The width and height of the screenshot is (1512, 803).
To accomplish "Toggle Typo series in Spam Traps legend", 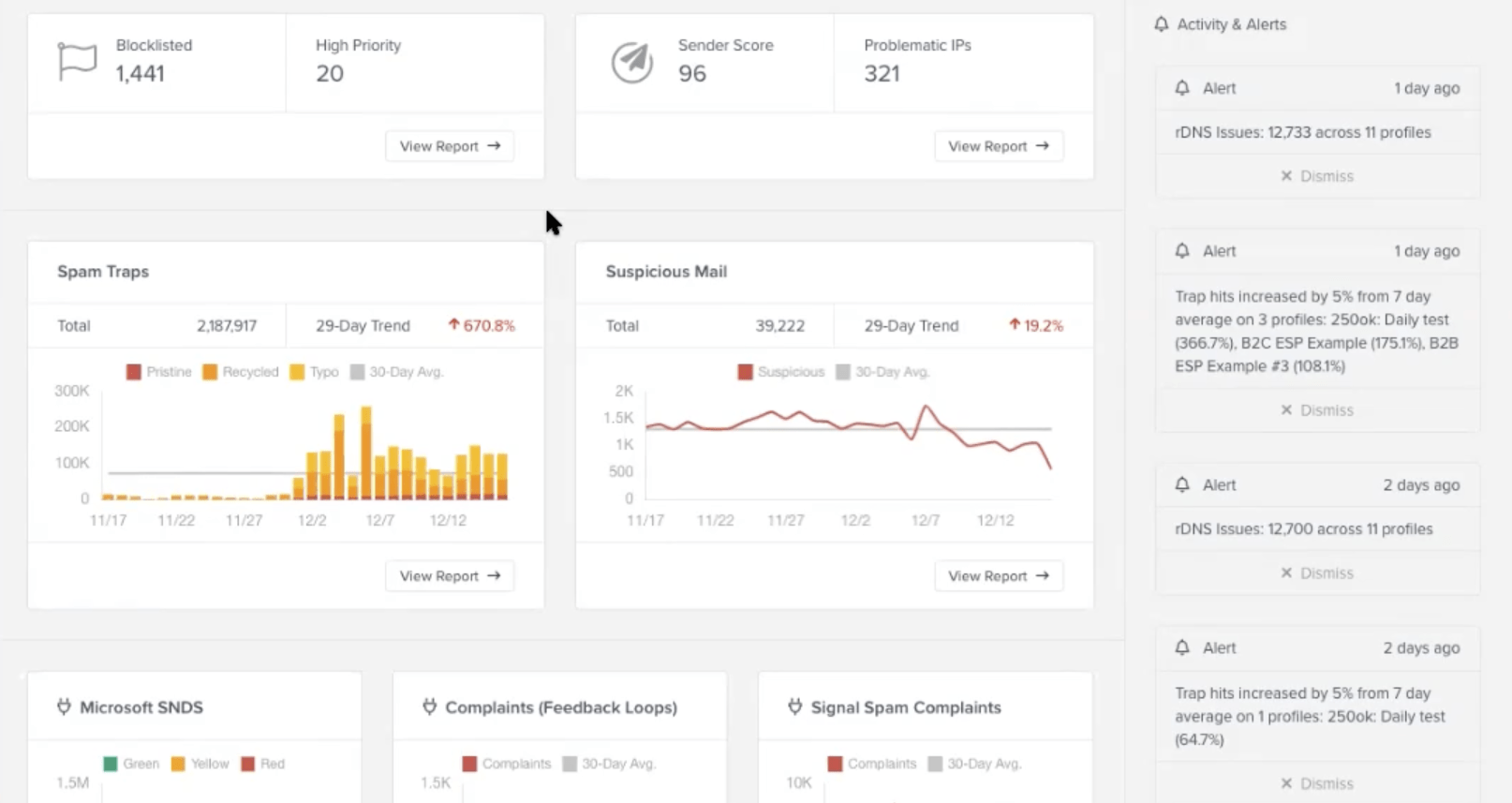I will click(314, 372).
